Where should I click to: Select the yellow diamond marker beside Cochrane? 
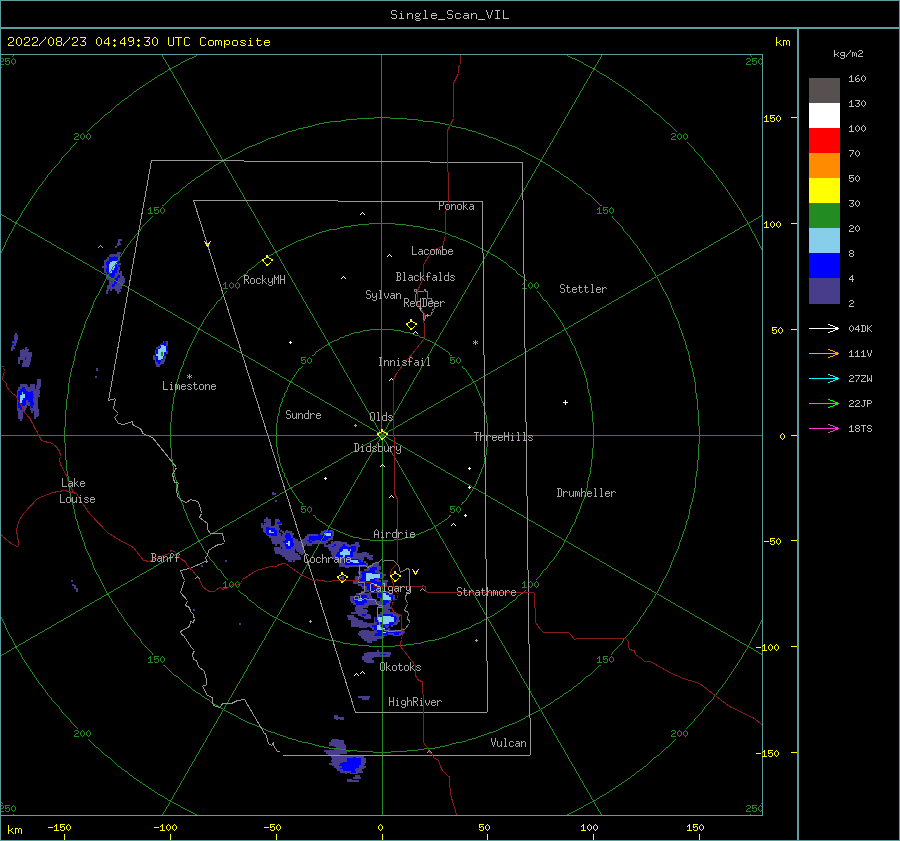coord(342,577)
